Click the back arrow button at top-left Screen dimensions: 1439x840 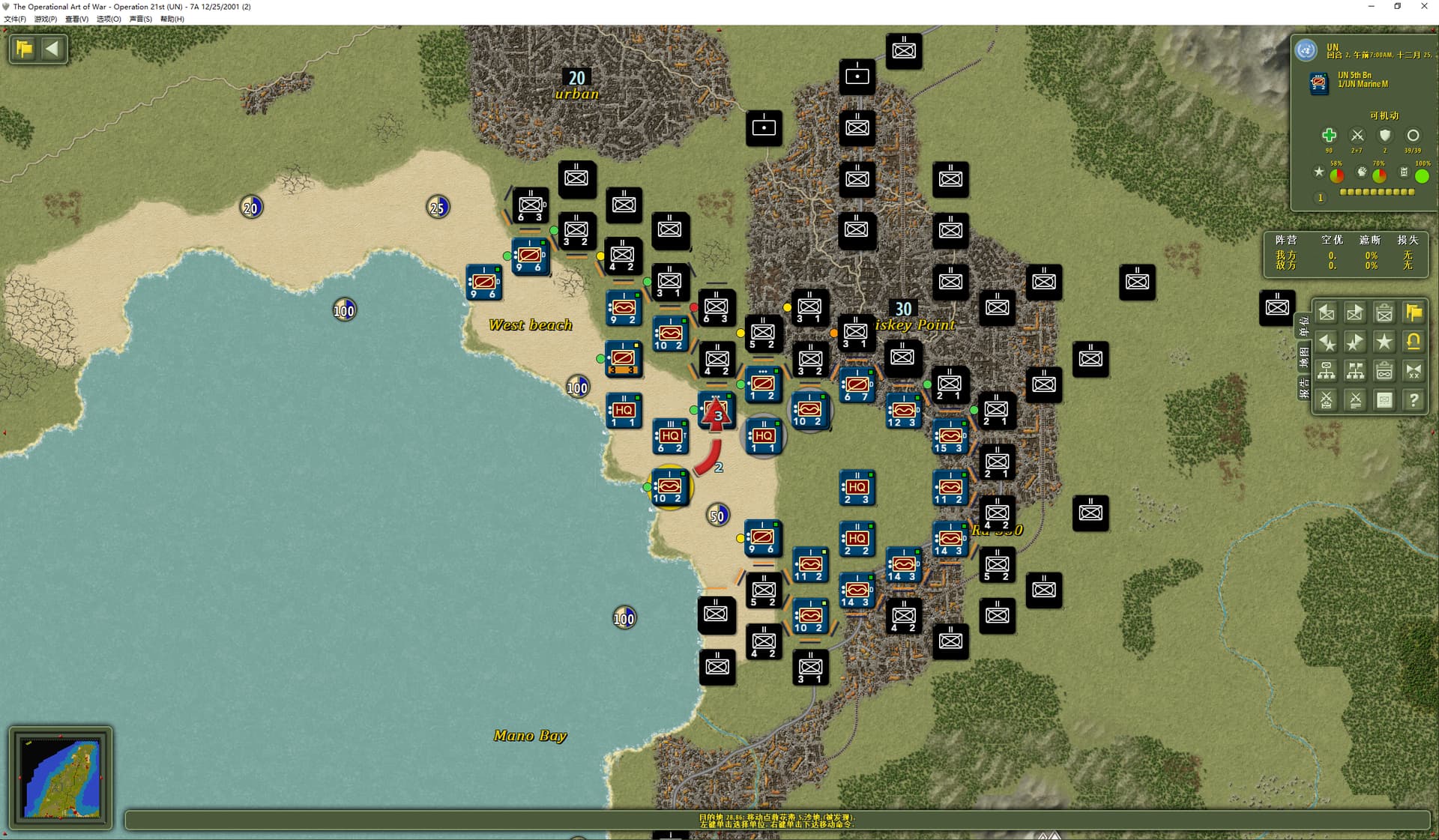click(x=52, y=49)
